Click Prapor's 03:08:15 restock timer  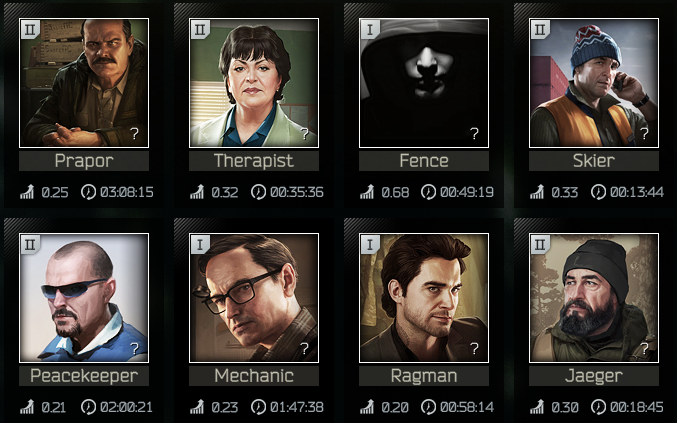[x=127, y=192]
